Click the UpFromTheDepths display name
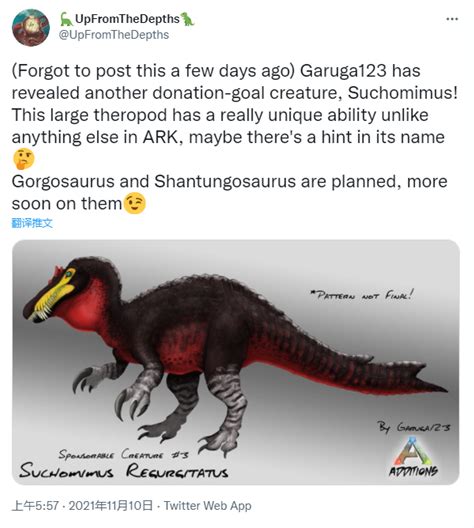474x528 pixels. [127, 19]
